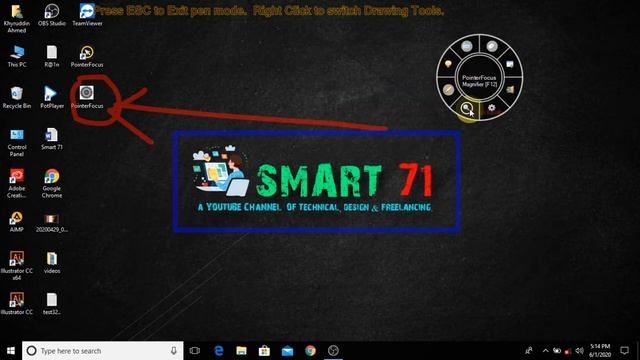The image size is (640, 360).
Task: Select the test32.. file on desktop
Action: tap(52, 304)
